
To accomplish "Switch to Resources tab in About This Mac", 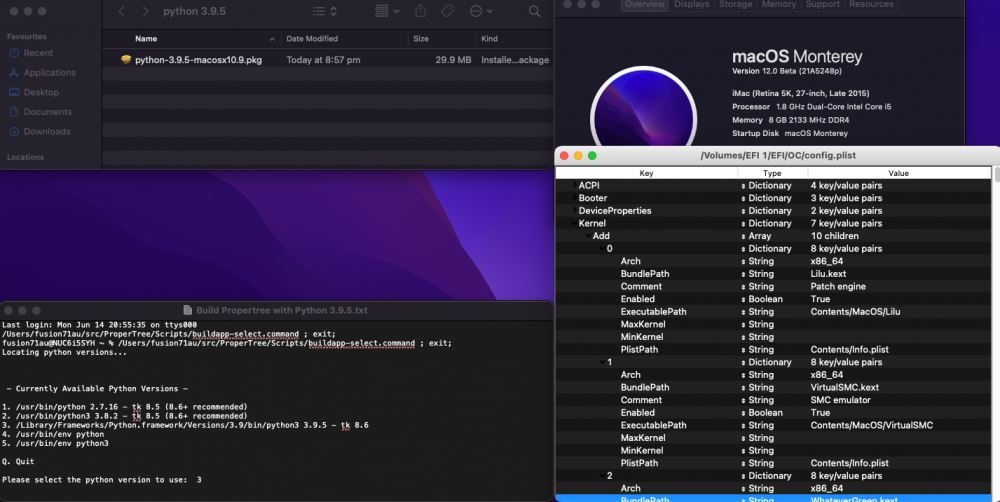I will pos(871,4).
